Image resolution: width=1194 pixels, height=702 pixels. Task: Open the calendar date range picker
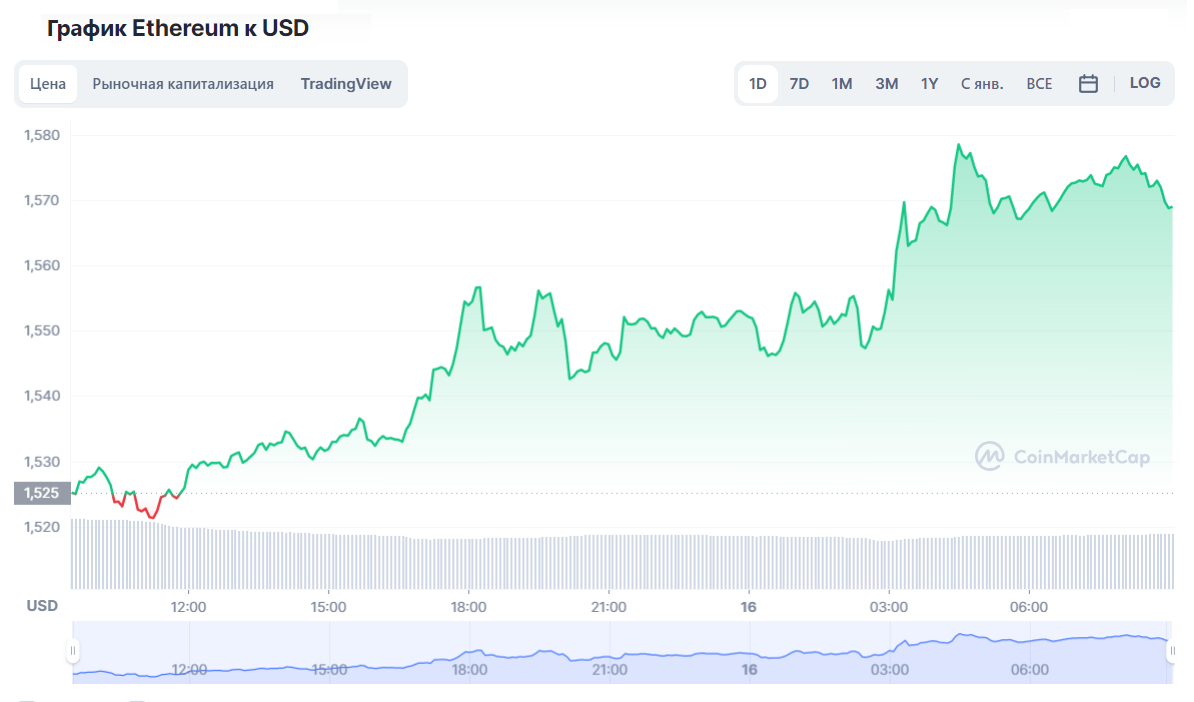pyautogui.click(x=1088, y=84)
